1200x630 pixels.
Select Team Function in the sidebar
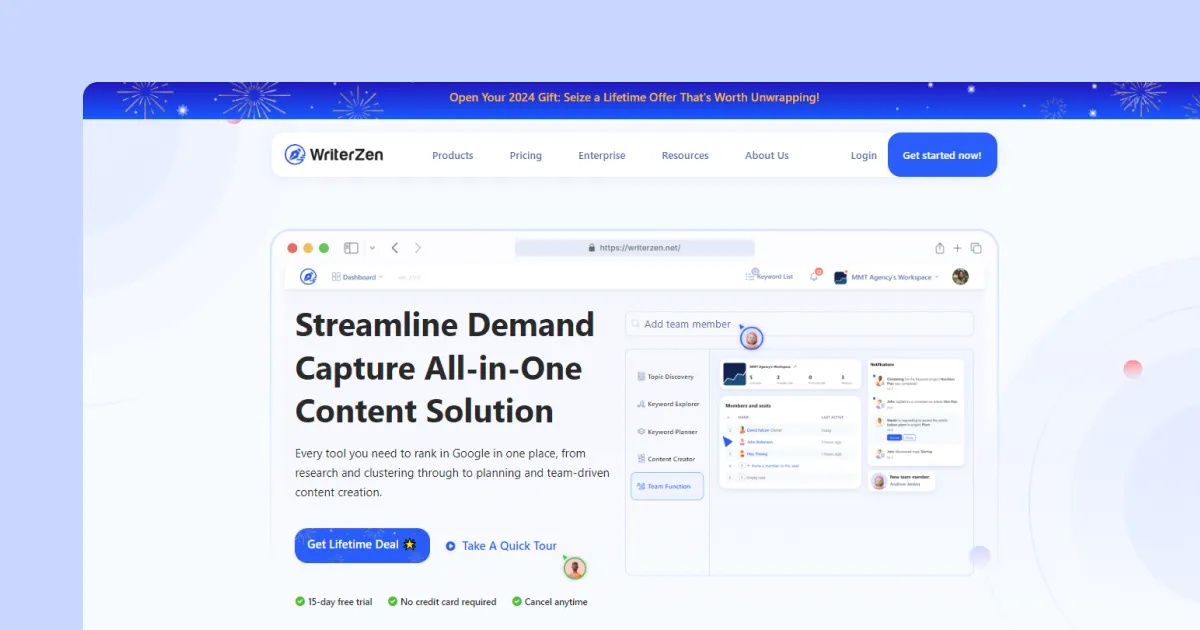(667, 486)
